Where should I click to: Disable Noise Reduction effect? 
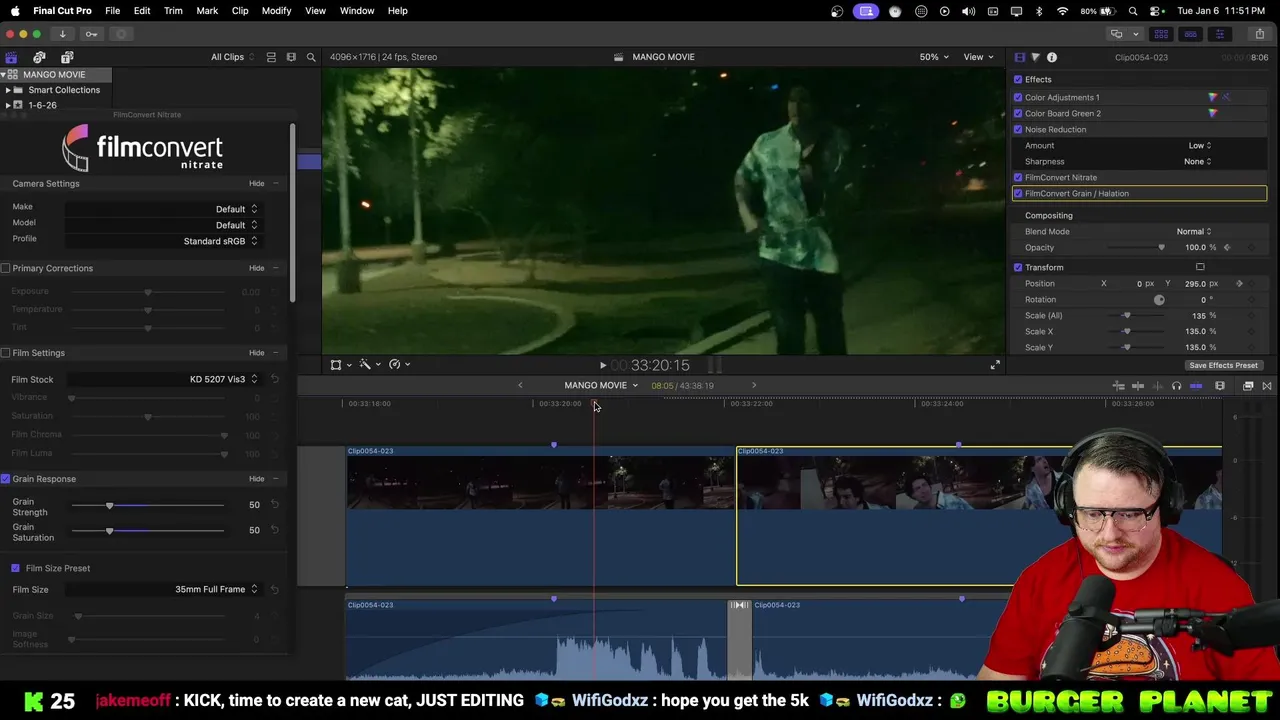pyautogui.click(x=1018, y=129)
